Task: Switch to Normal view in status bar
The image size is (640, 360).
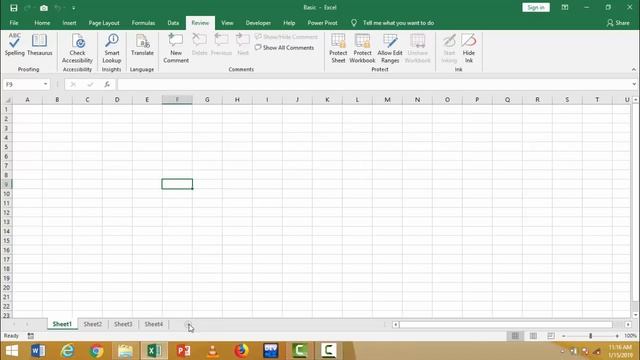Action: 515,336
